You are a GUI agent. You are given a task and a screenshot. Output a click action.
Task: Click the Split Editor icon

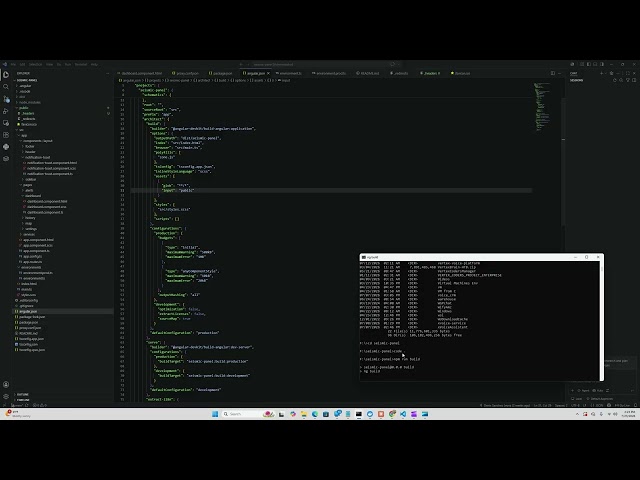(553, 73)
